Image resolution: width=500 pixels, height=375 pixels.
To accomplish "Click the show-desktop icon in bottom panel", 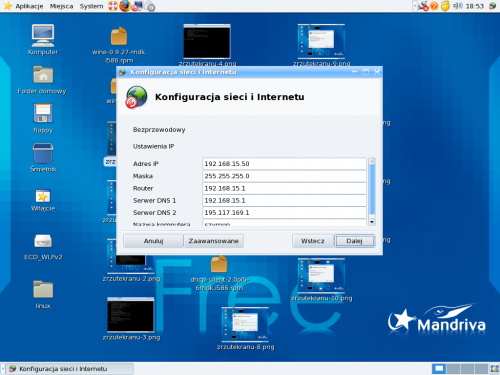I will click(x=495, y=368).
